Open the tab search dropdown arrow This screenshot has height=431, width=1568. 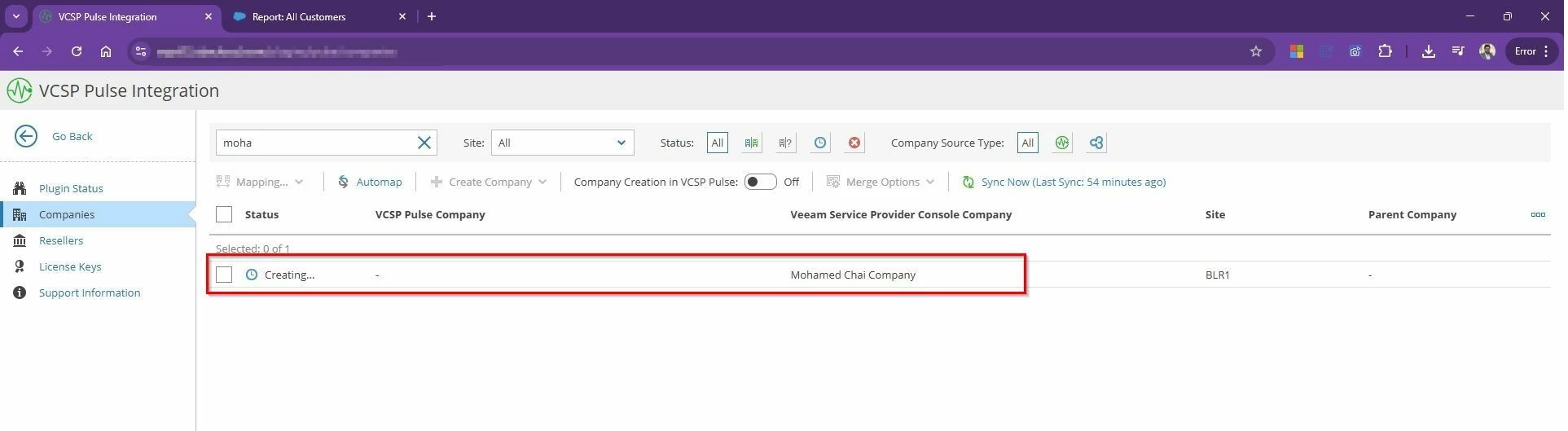[x=15, y=16]
